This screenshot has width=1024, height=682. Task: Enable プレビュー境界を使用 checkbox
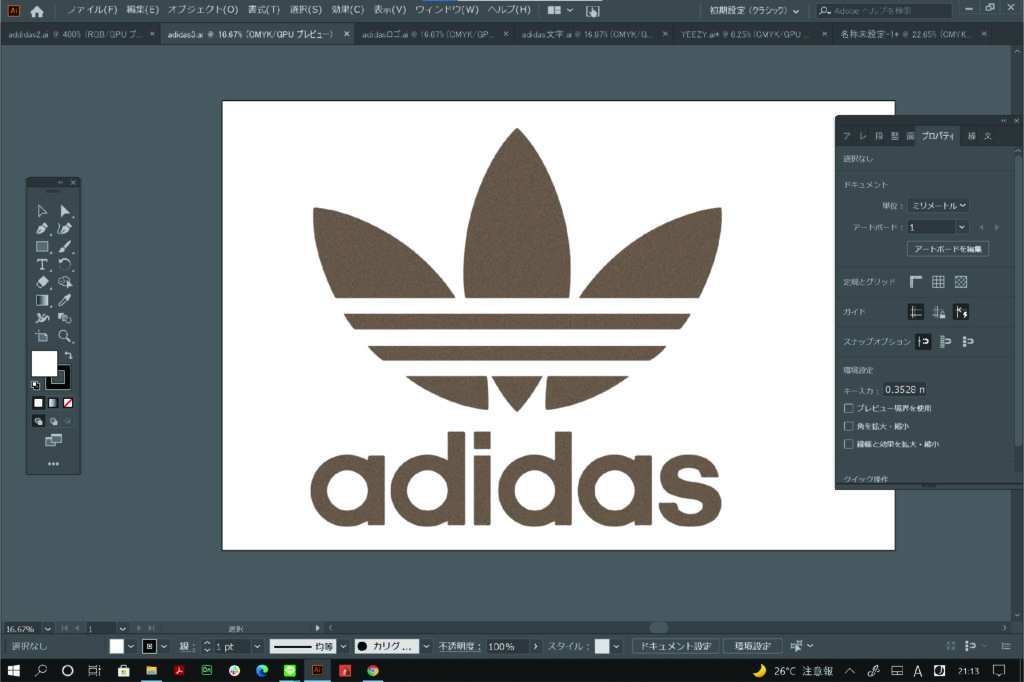(x=848, y=408)
